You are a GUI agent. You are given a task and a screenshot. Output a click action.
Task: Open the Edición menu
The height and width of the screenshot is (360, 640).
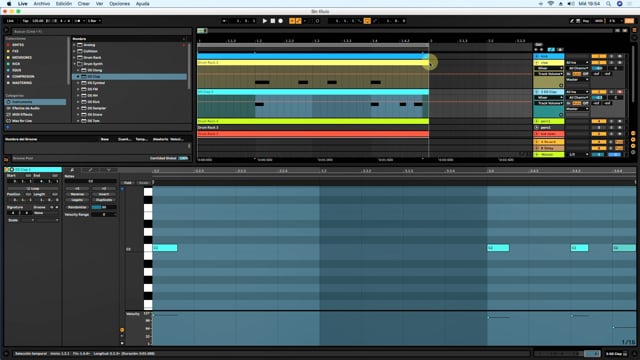click(64, 4)
